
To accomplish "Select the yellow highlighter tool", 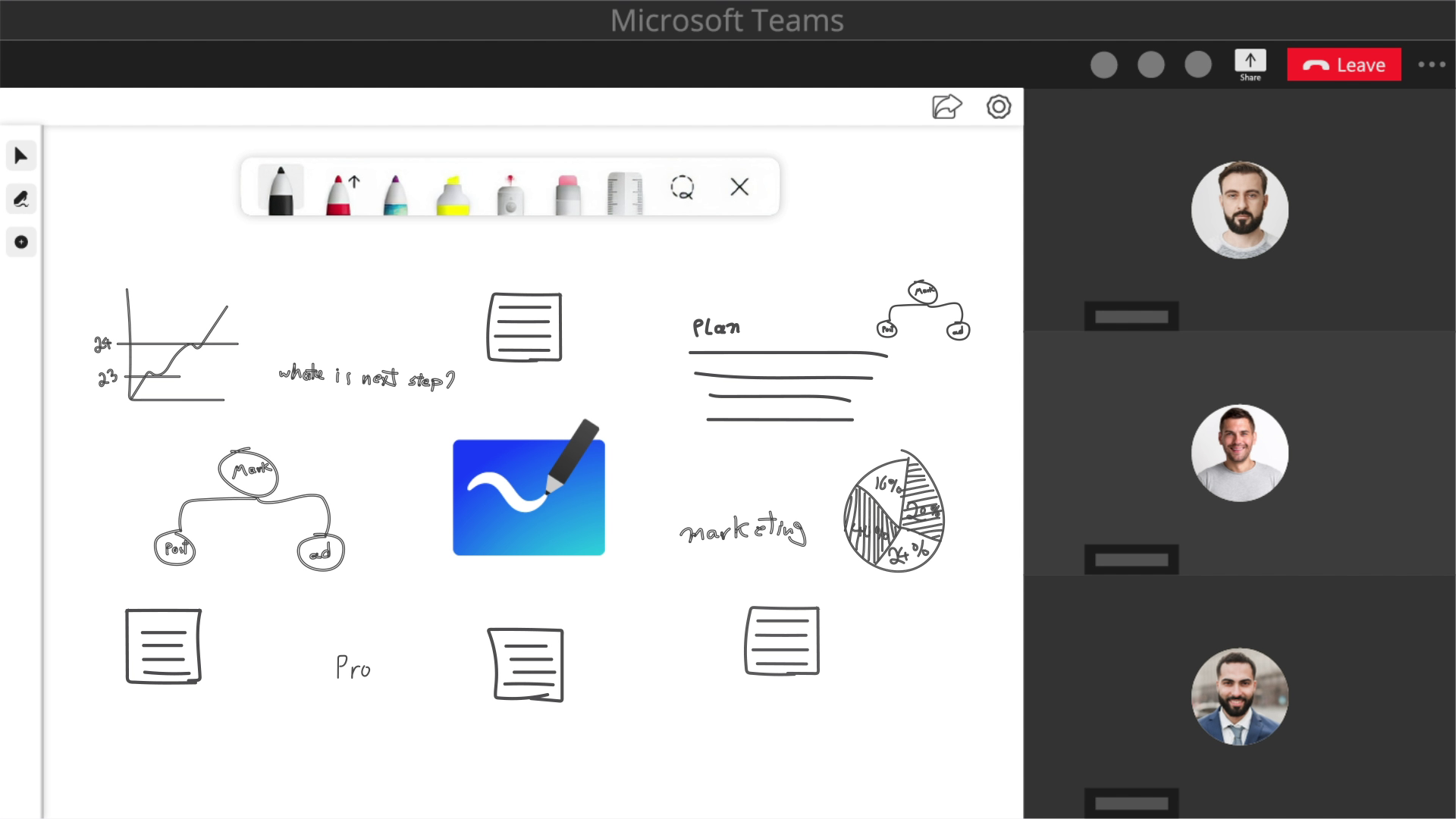I will pyautogui.click(x=453, y=195).
